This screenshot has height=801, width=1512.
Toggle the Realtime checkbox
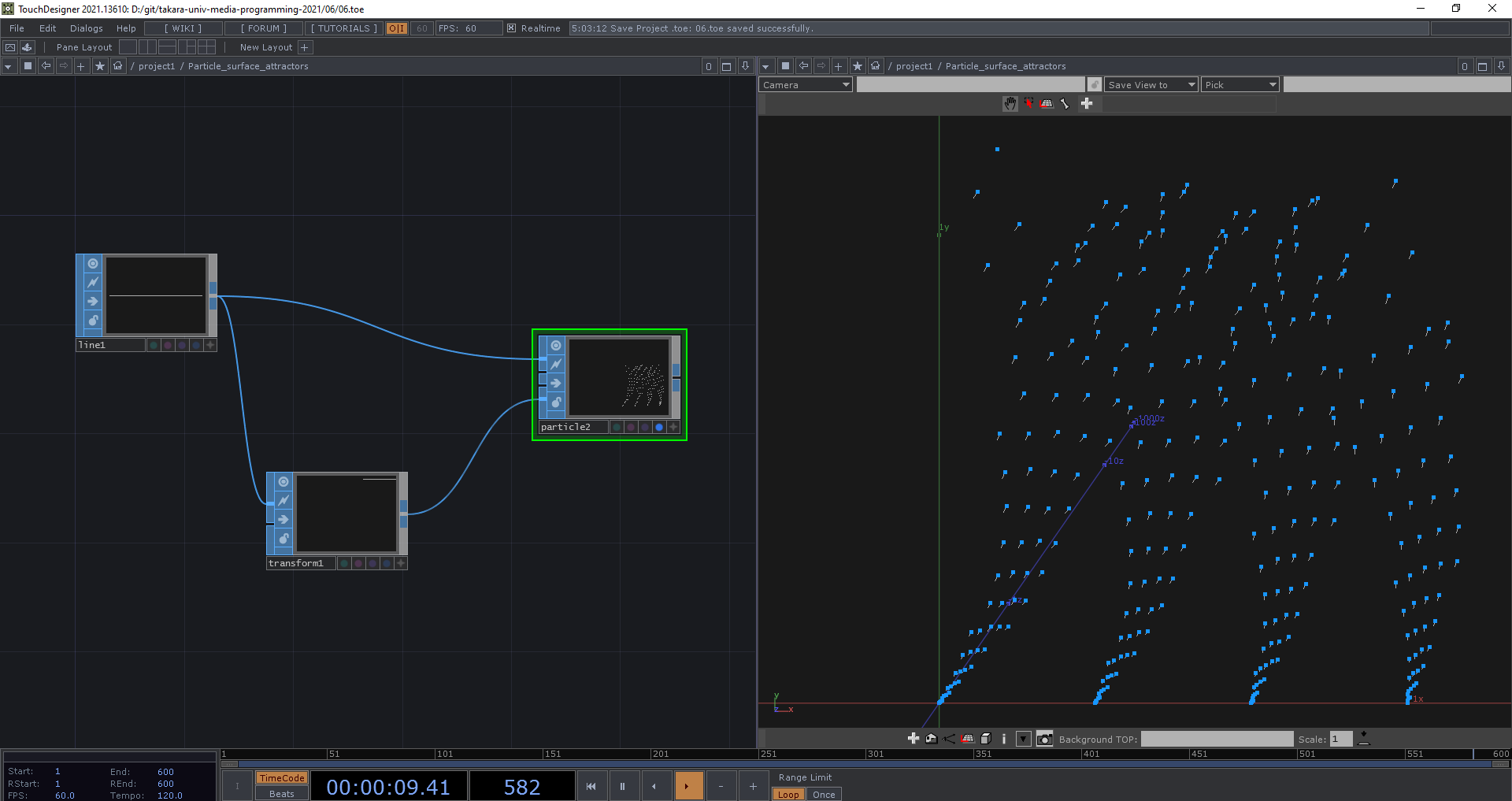[x=512, y=28]
